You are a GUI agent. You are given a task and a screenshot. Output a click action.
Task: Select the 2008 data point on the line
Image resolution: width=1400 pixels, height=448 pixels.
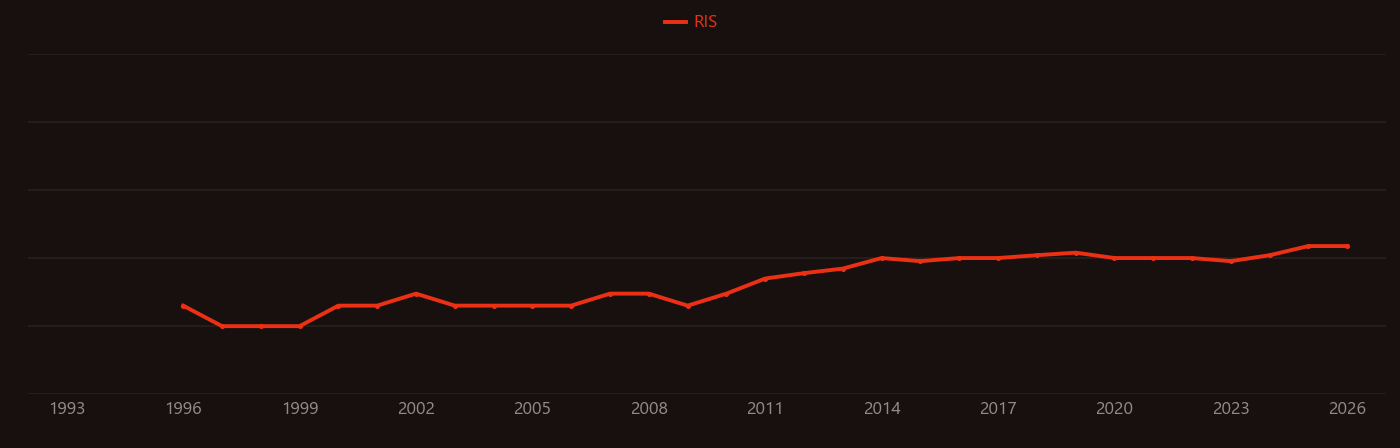click(x=649, y=294)
